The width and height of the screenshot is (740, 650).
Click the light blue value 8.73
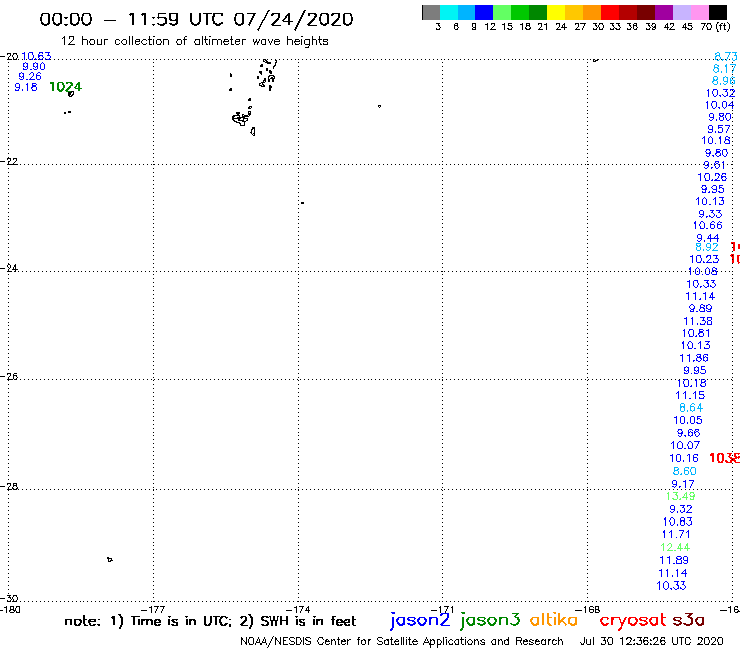coord(725,56)
